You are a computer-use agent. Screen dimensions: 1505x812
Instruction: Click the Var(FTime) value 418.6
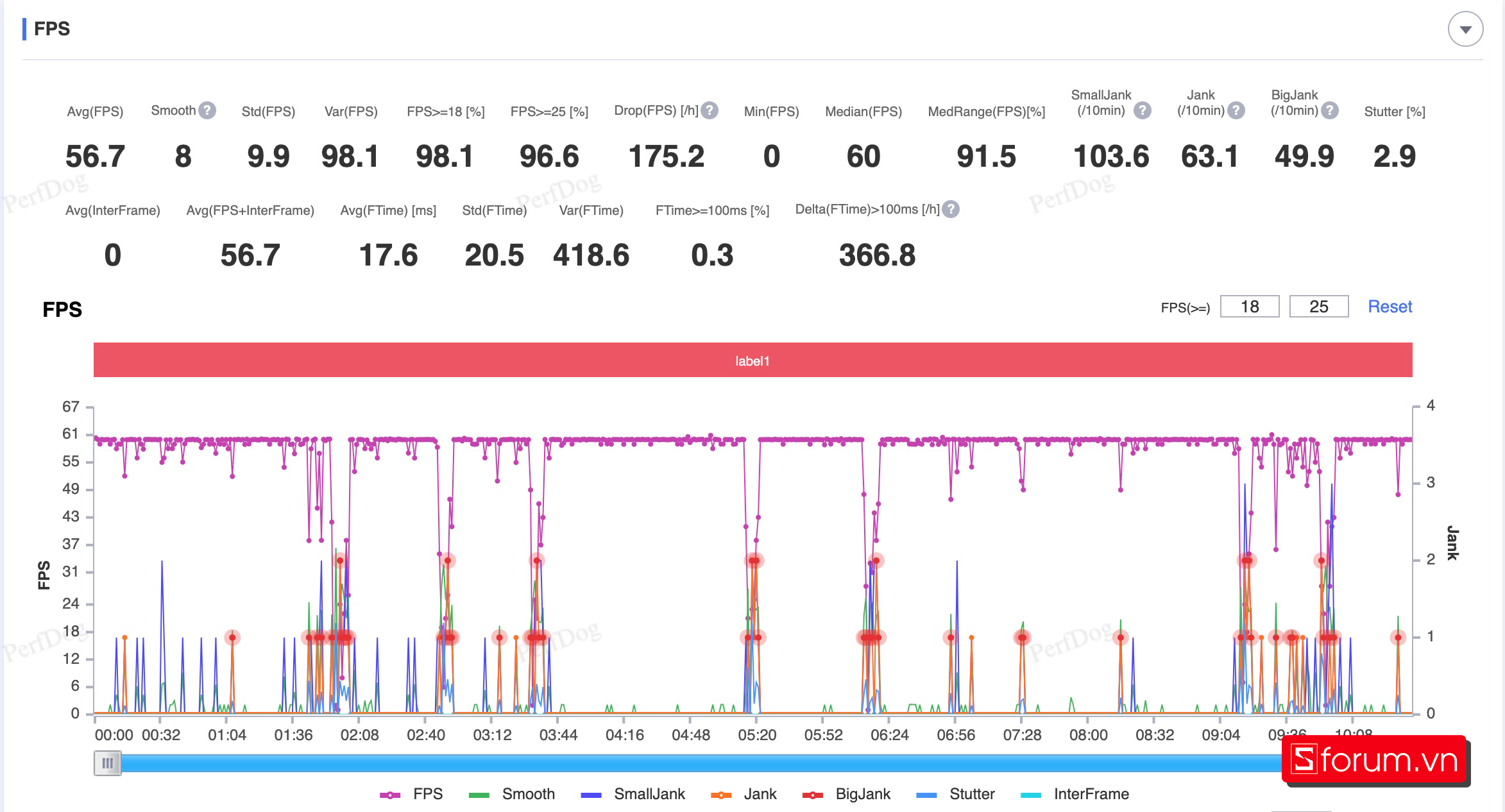point(591,255)
